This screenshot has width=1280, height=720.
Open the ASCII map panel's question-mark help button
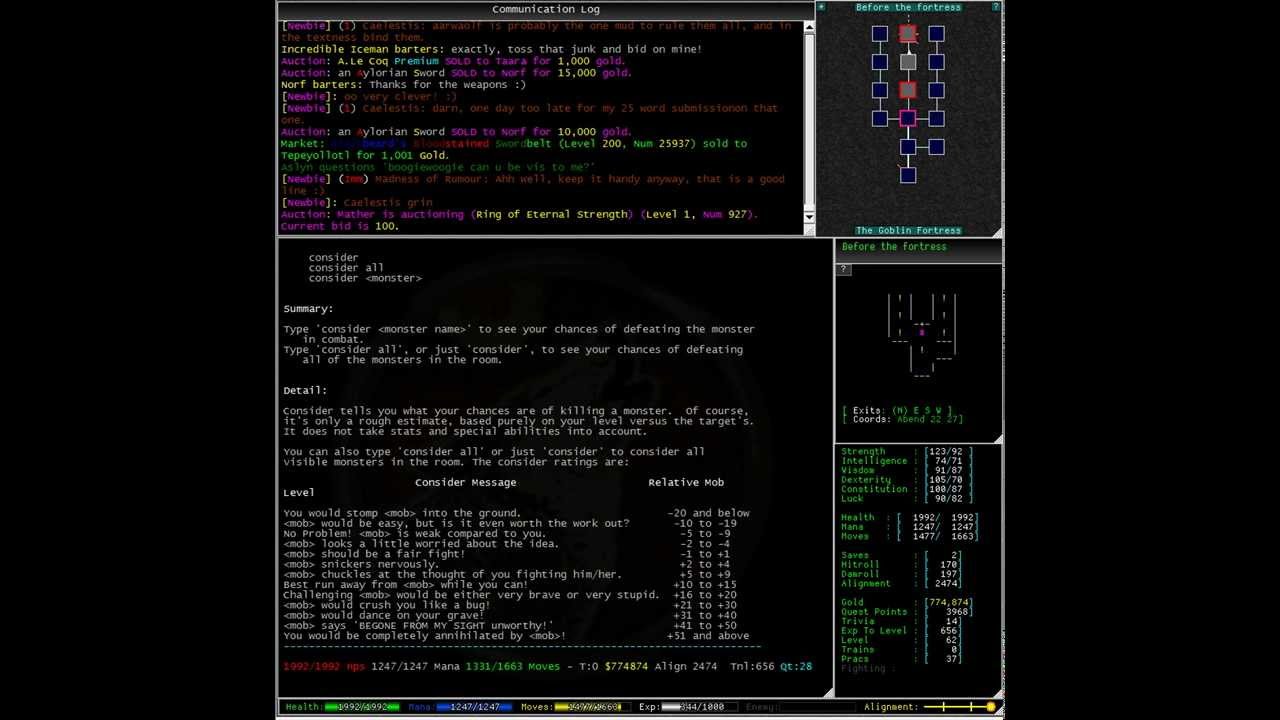(844, 269)
